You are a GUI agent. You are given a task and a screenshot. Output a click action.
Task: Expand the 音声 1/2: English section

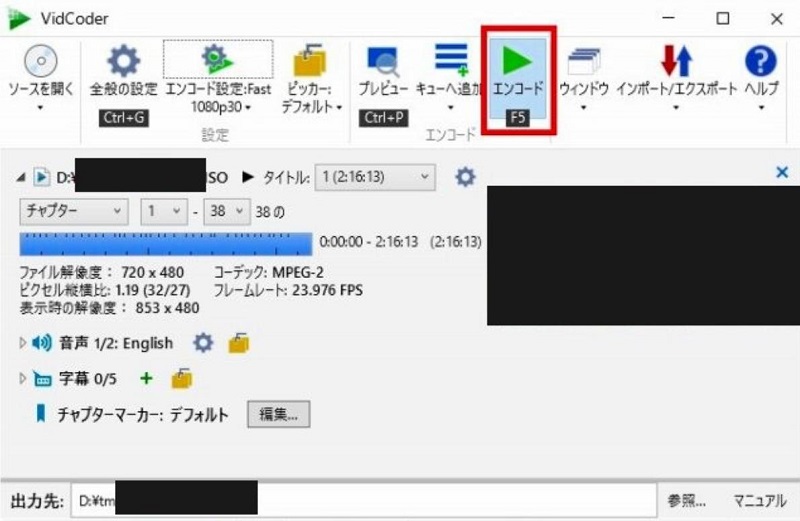tap(22, 343)
